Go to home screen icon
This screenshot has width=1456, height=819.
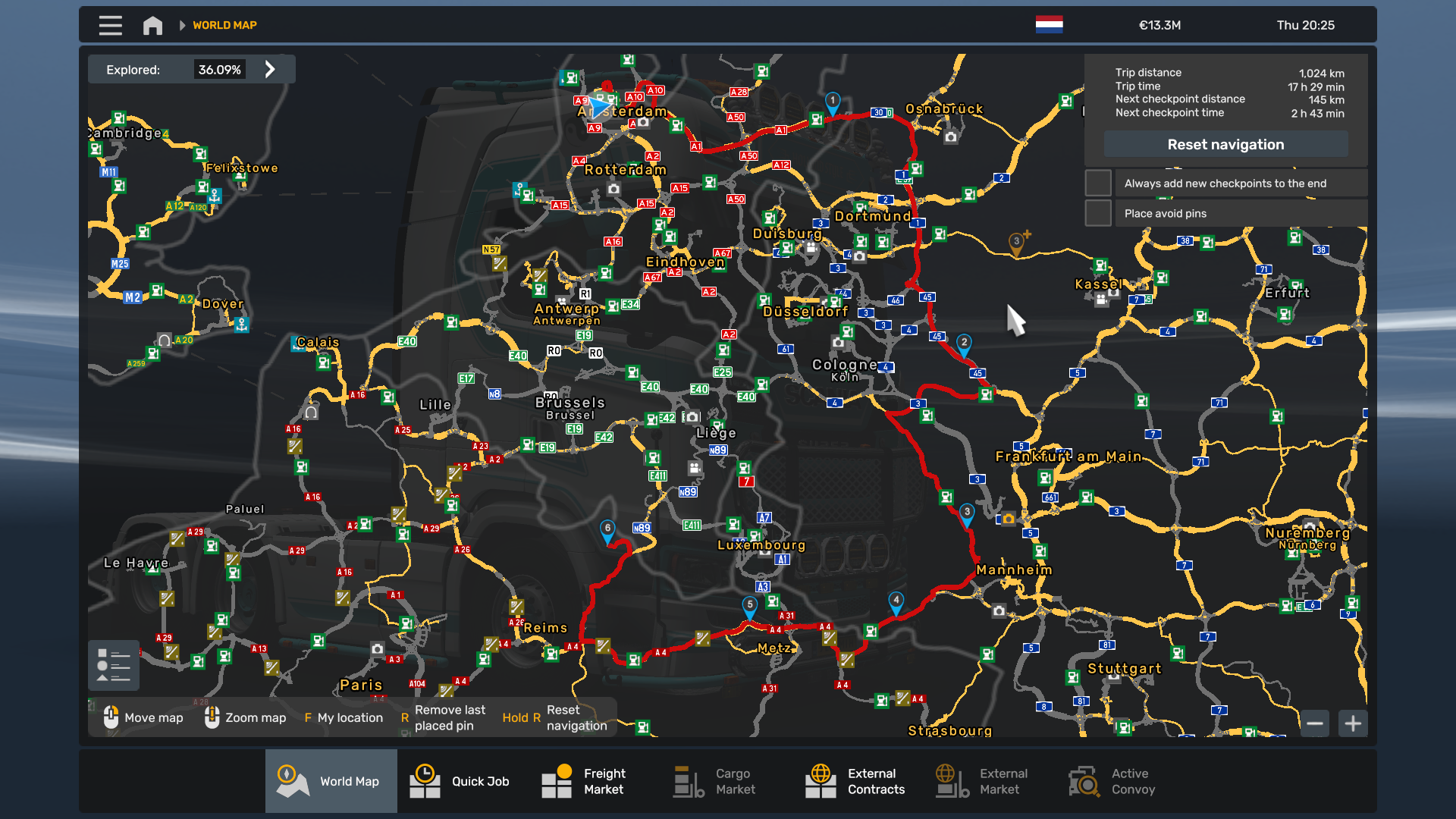tap(152, 25)
